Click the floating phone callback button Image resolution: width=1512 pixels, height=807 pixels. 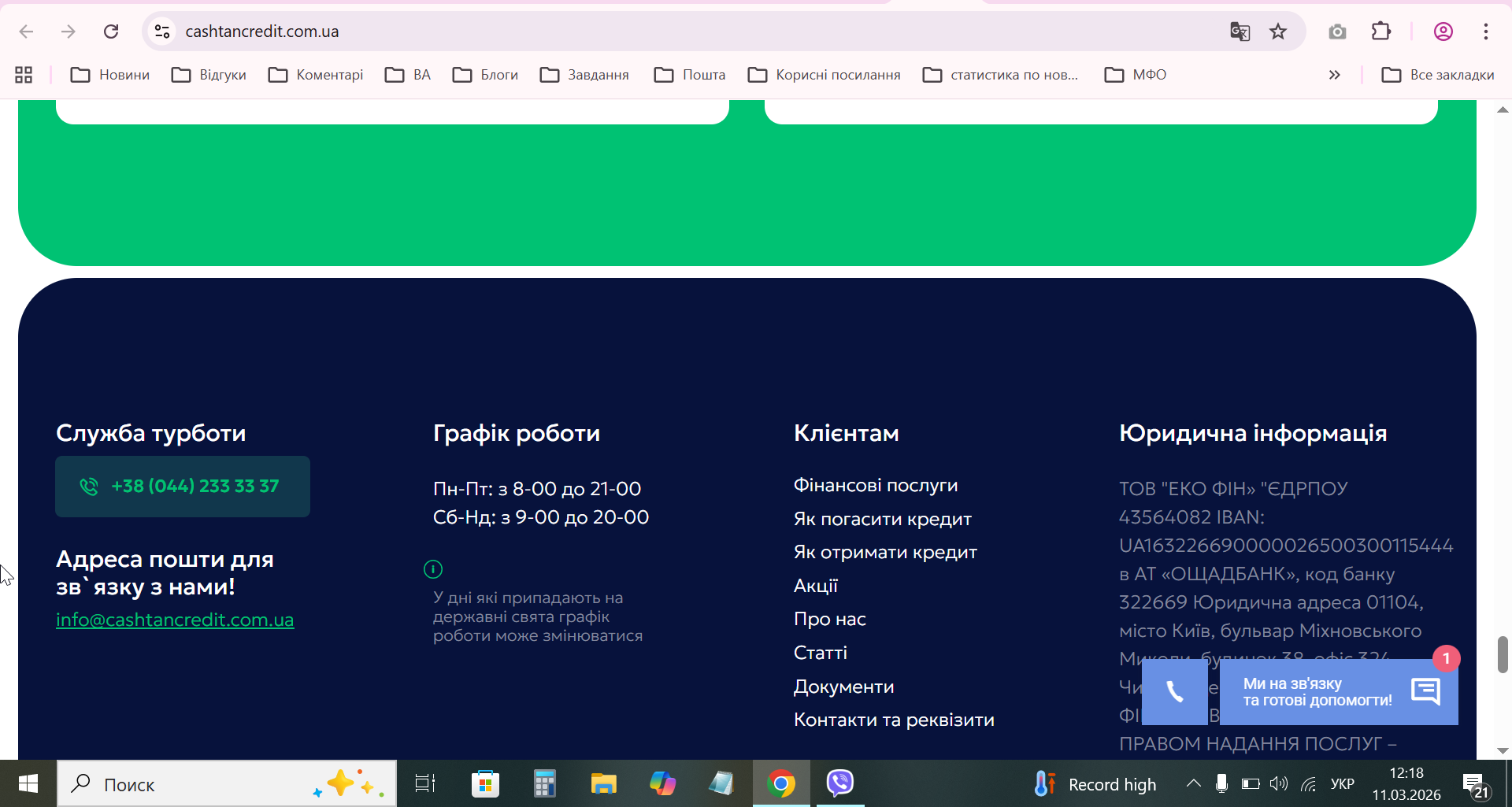coord(1175,692)
